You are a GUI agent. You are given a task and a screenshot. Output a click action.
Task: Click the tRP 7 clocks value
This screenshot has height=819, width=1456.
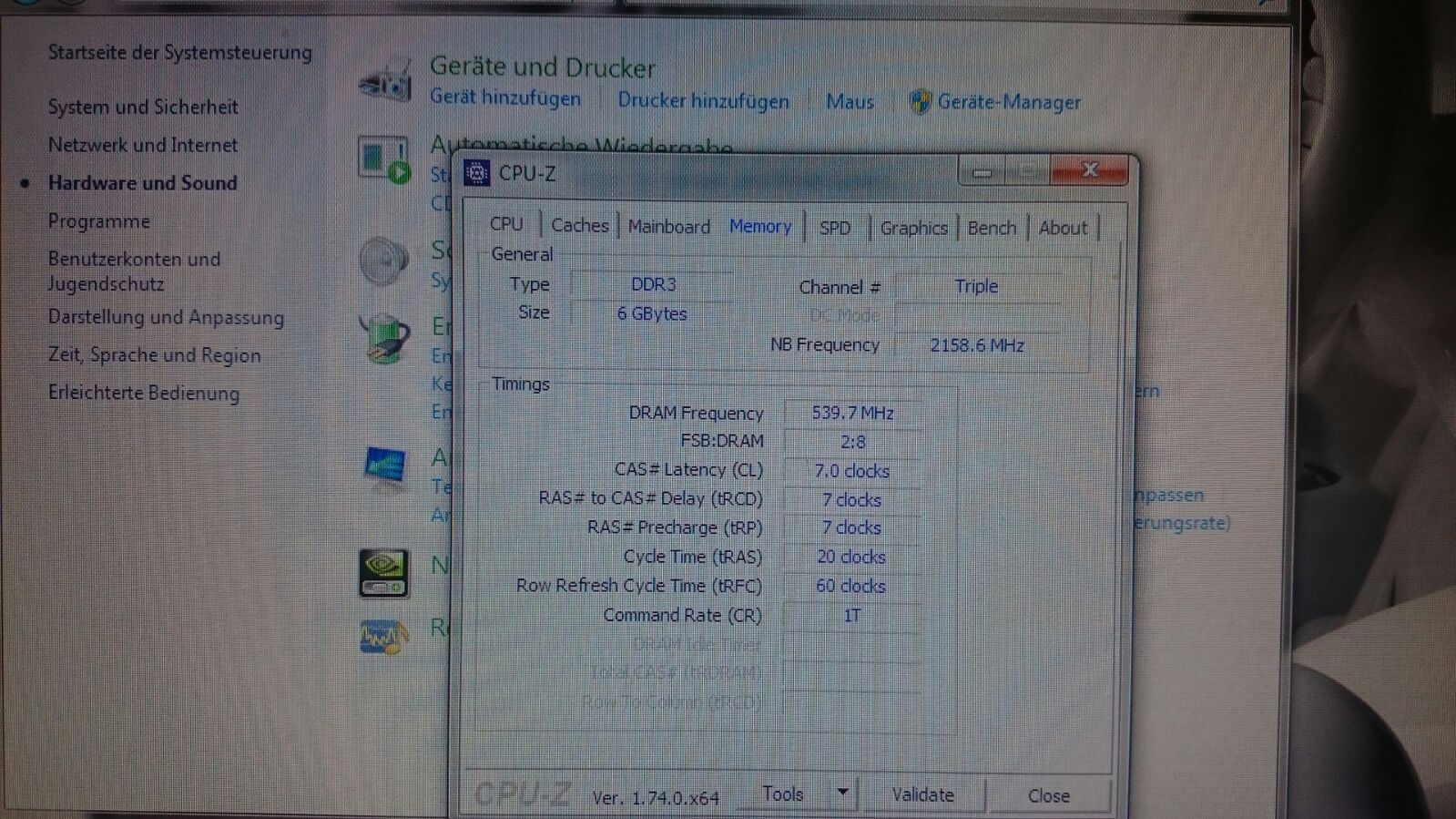tap(852, 527)
